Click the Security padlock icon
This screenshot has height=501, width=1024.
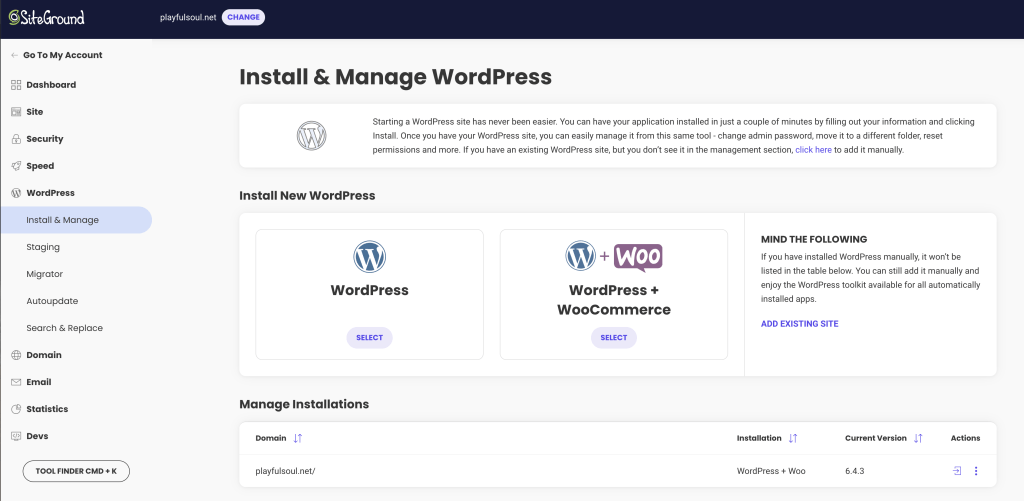(16, 139)
